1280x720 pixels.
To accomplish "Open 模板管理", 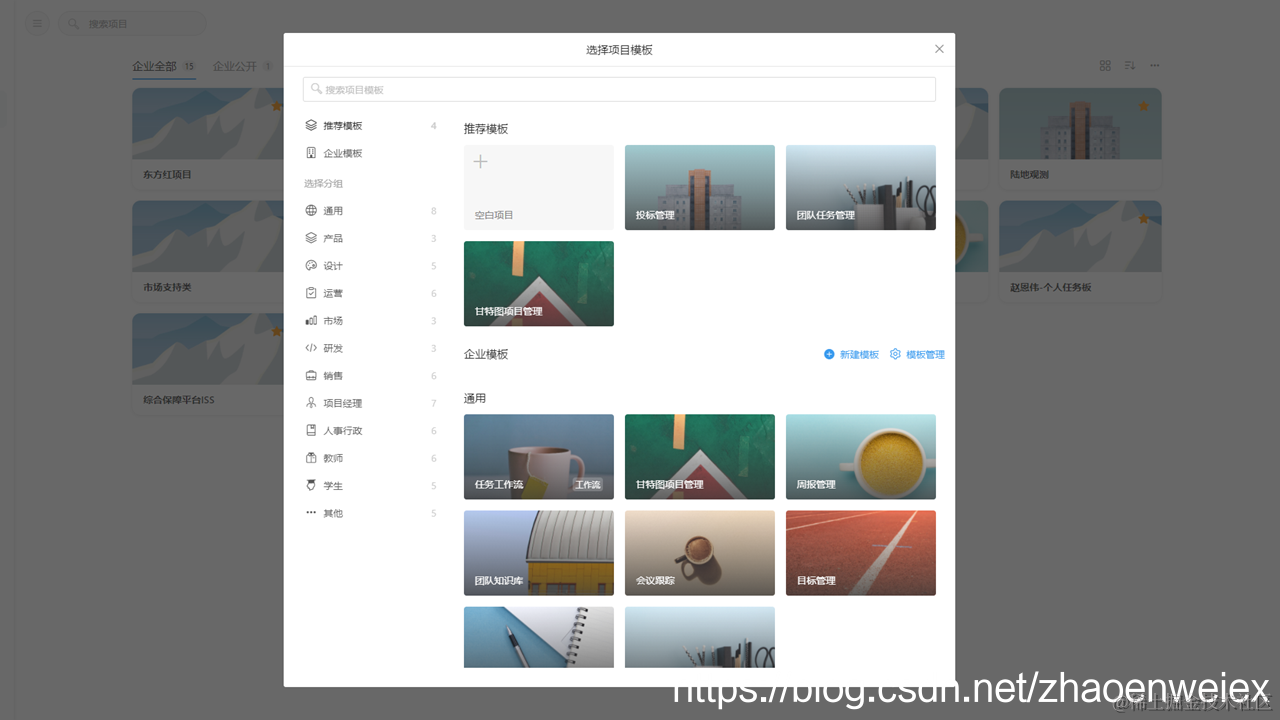I will (x=916, y=353).
